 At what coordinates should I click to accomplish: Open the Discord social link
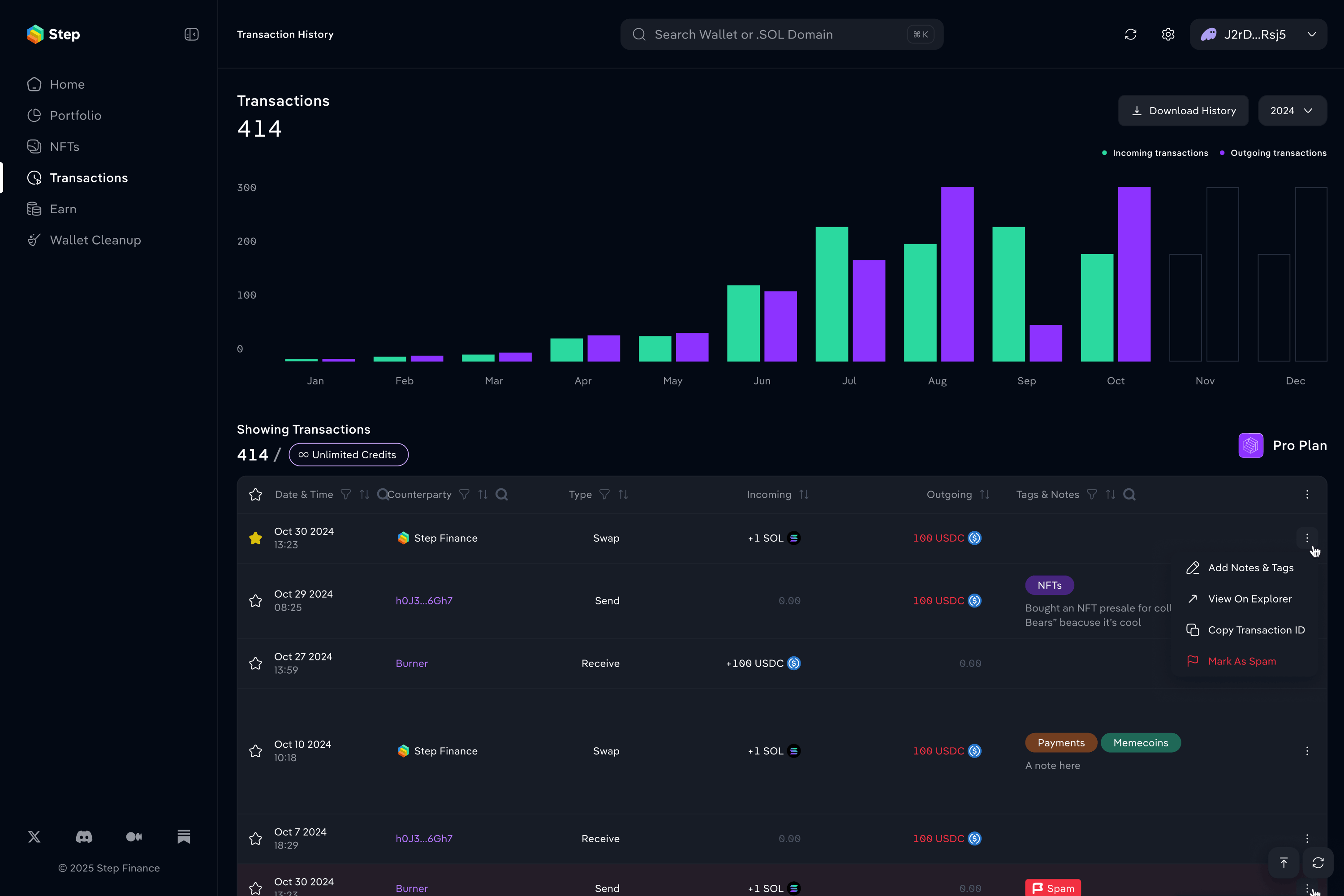click(84, 836)
